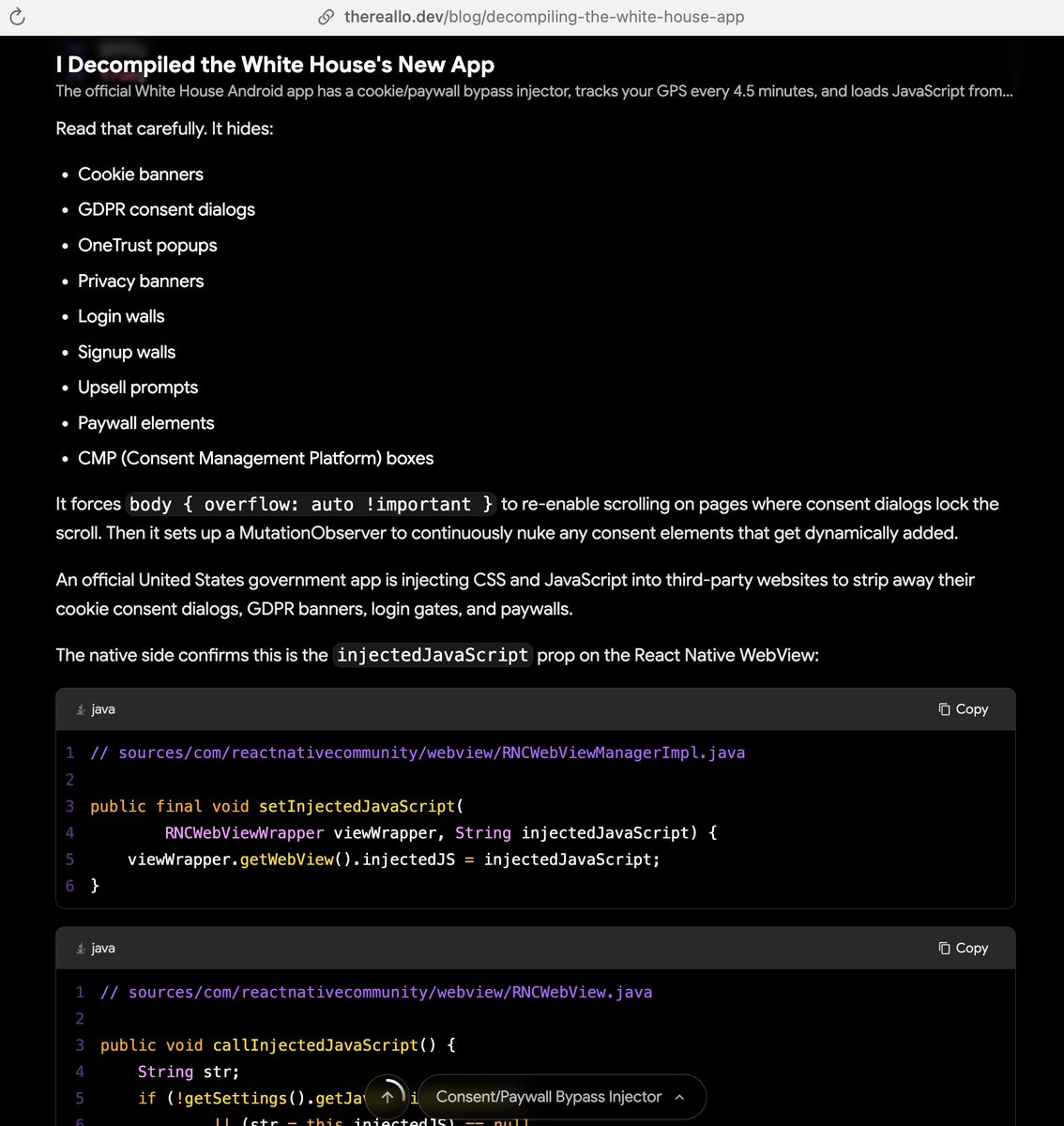The width and height of the screenshot is (1064, 1126).
Task: Copy the RNCWebView.java code block
Action: click(x=964, y=948)
